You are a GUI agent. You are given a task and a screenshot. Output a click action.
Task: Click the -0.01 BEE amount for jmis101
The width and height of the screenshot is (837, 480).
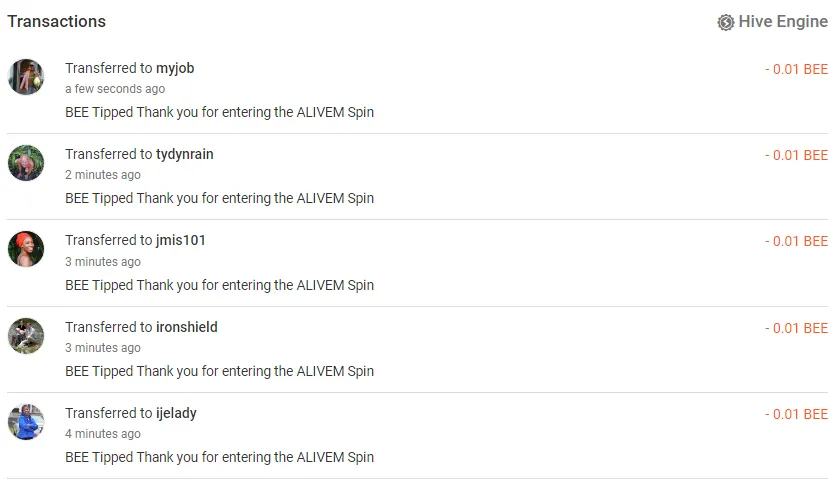point(796,241)
